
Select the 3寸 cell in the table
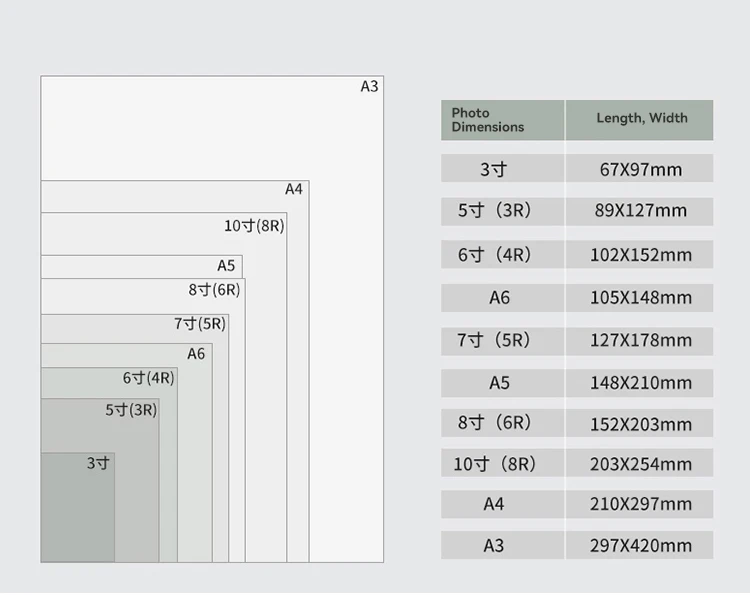pos(503,168)
